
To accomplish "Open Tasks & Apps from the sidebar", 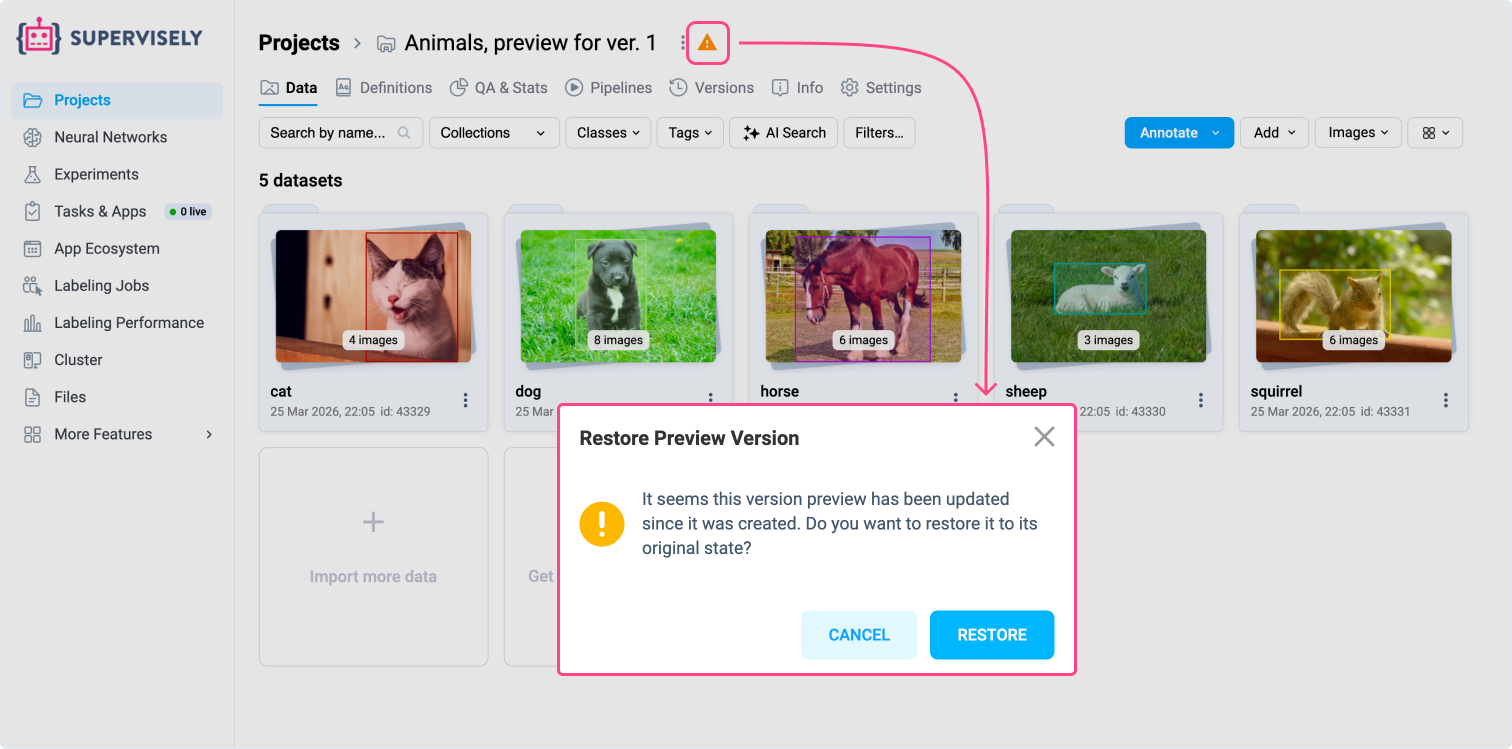I will 100,211.
